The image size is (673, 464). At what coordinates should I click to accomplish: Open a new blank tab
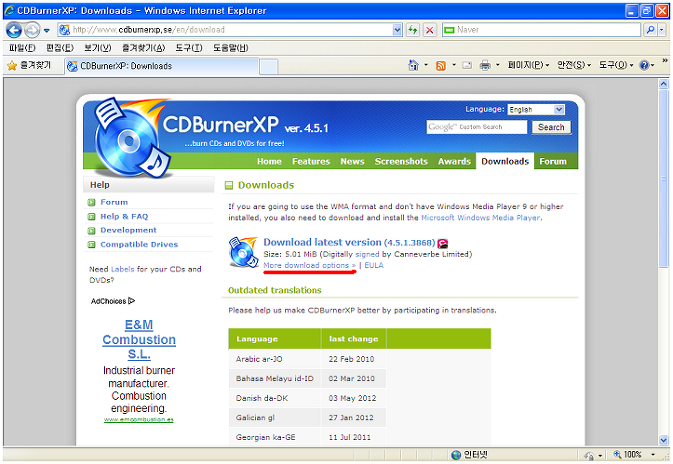point(269,67)
